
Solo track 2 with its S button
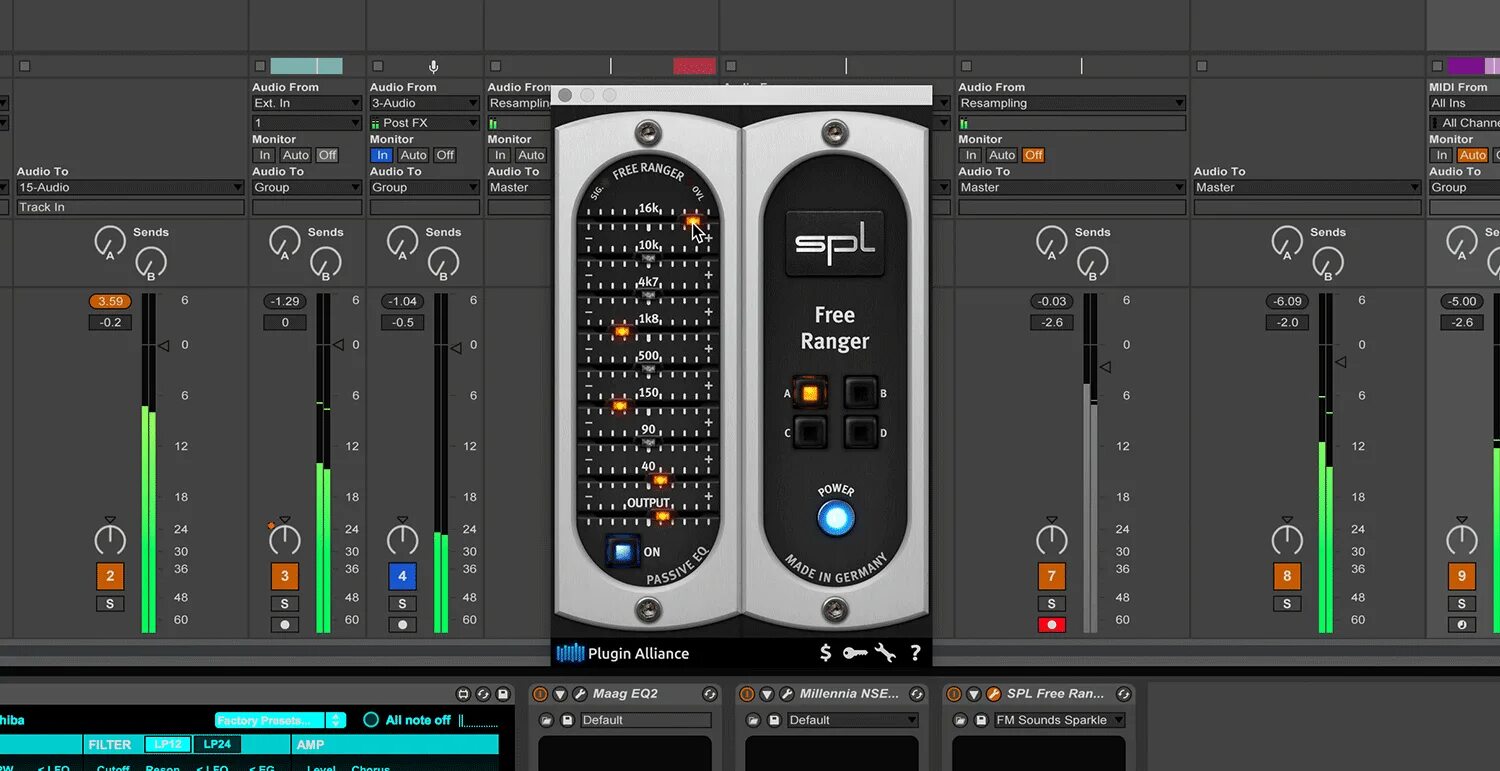[110, 604]
